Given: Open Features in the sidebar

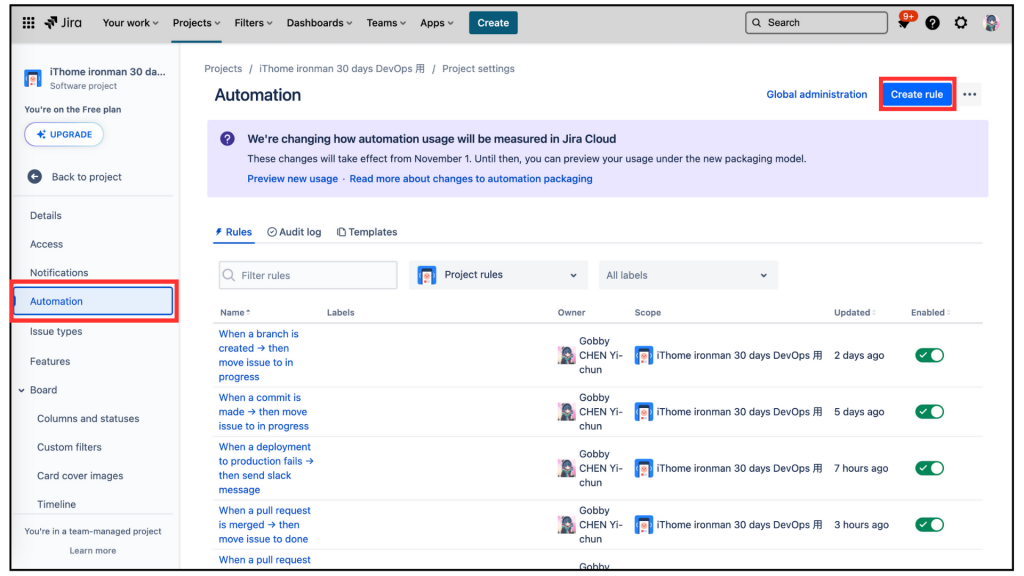Looking at the screenshot, I should coord(50,362).
